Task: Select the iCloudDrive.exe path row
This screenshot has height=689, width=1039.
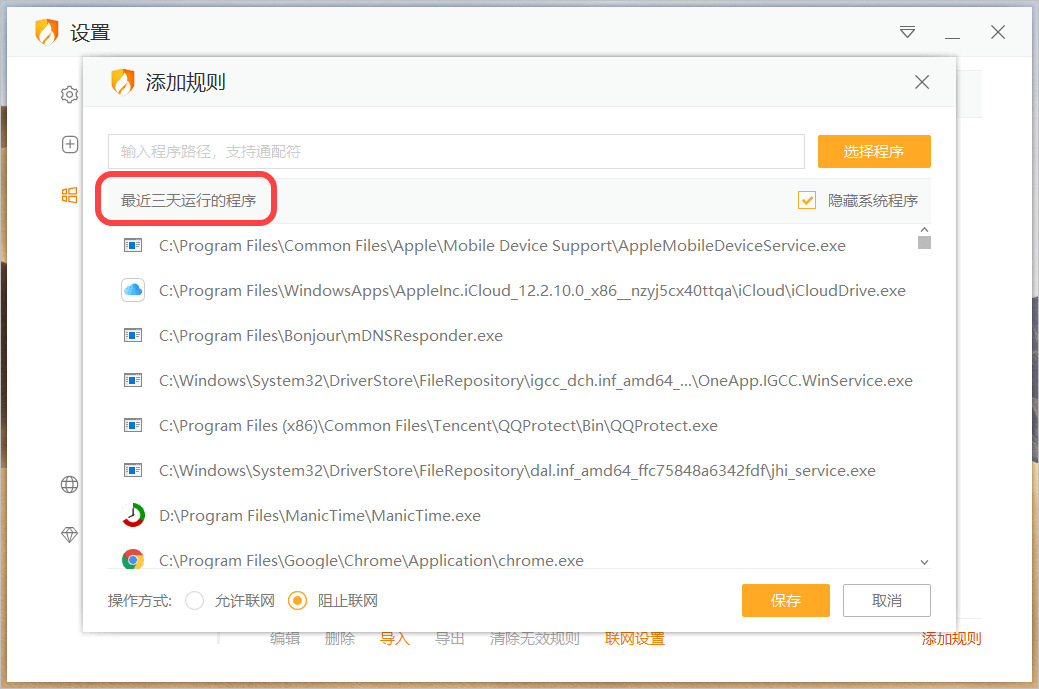Action: click(512, 291)
